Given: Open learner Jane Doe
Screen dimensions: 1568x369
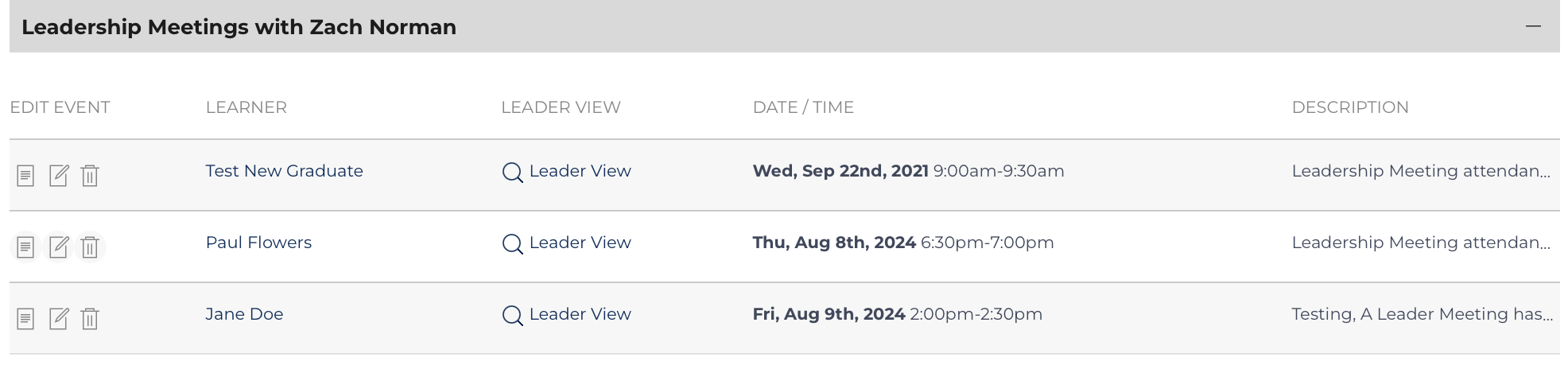Looking at the screenshot, I should [x=244, y=314].
